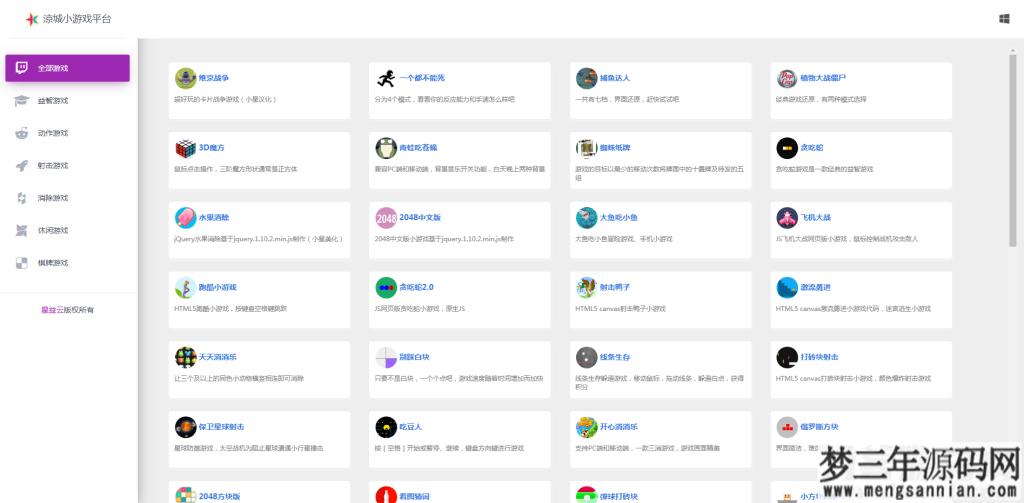Click the planet icon for 保卫星球射击

point(185,427)
